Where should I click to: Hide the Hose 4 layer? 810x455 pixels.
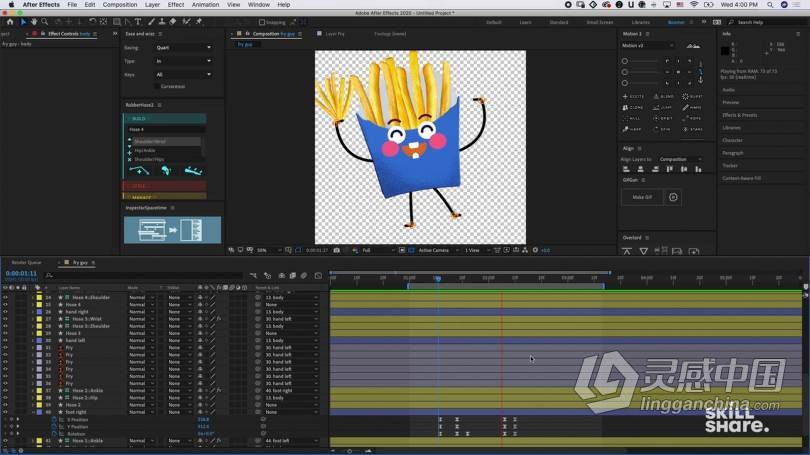point(5,305)
